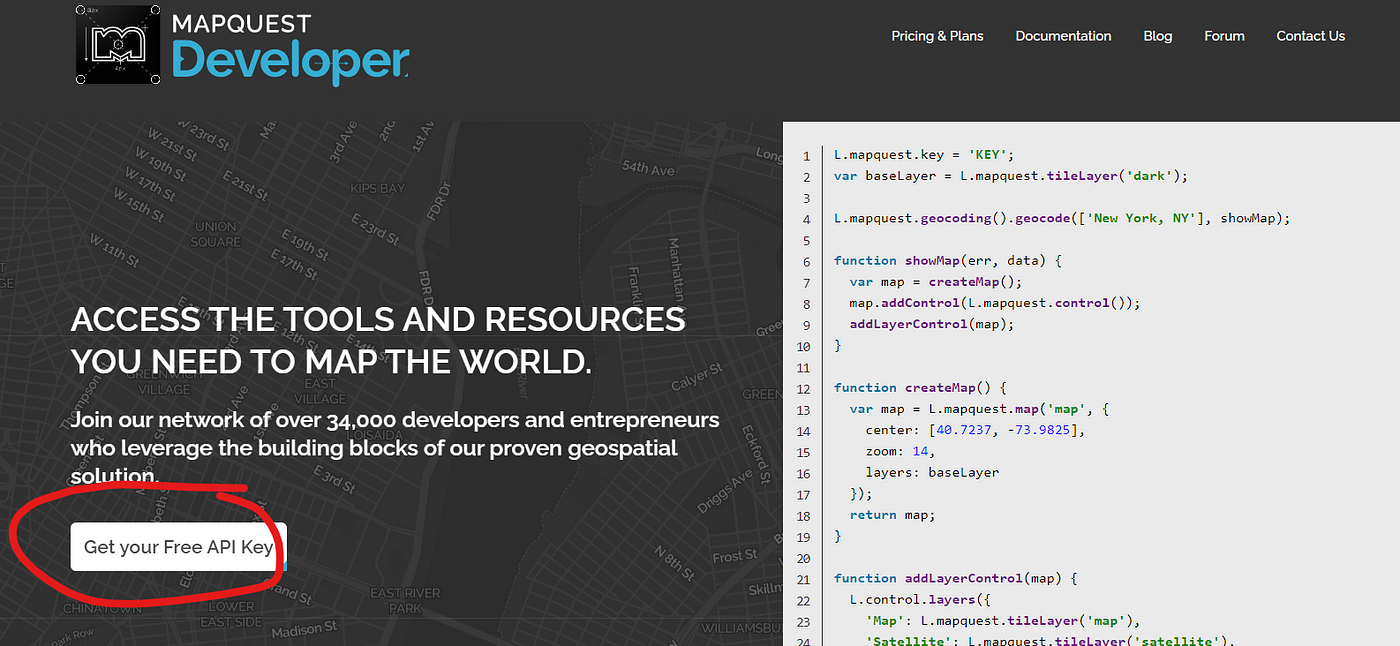1400x646 pixels.
Task: Click the 'function createMap() {' line
Action: click(920, 388)
